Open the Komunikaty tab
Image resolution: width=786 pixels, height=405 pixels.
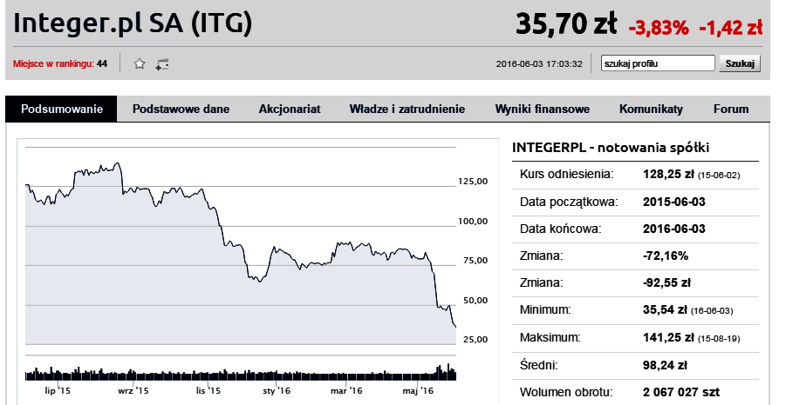coord(651,109)
